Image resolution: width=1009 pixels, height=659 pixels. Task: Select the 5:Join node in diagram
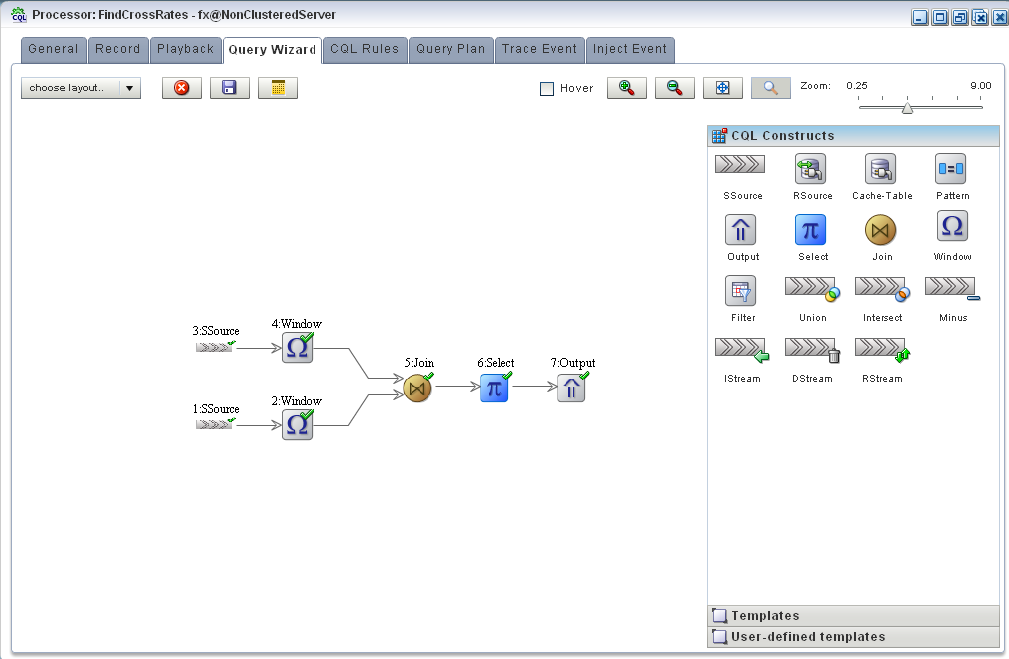click(x=418, y=388)
